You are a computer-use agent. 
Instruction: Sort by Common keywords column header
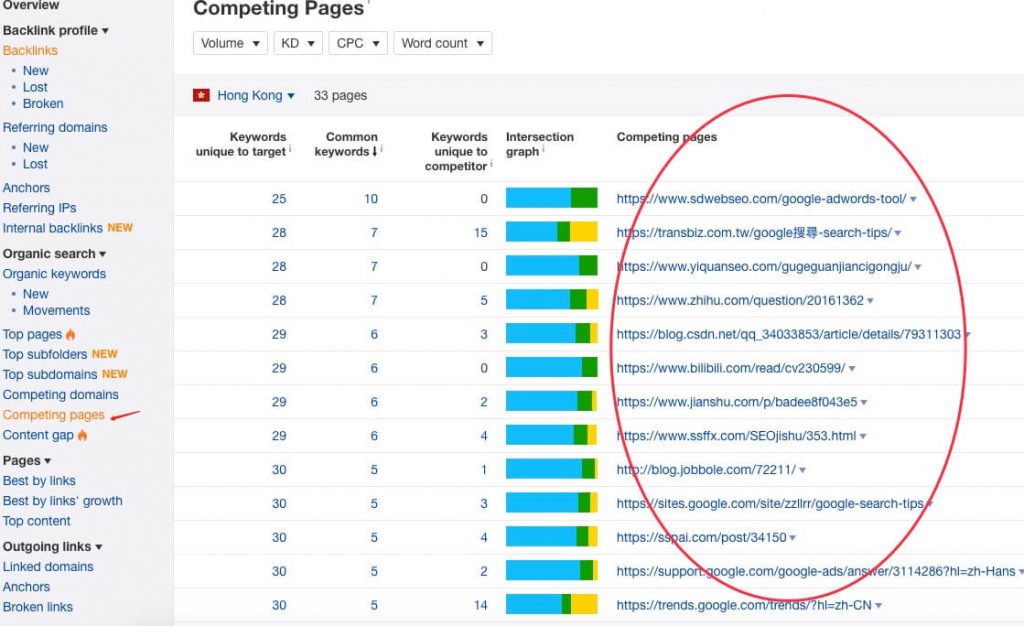coord(346,144)
